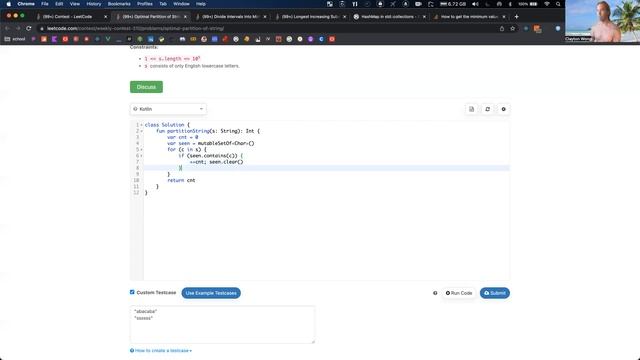Viewport: 640px width, 360px height.
Task: Open the History menu
Action: [x=93, y=4]
